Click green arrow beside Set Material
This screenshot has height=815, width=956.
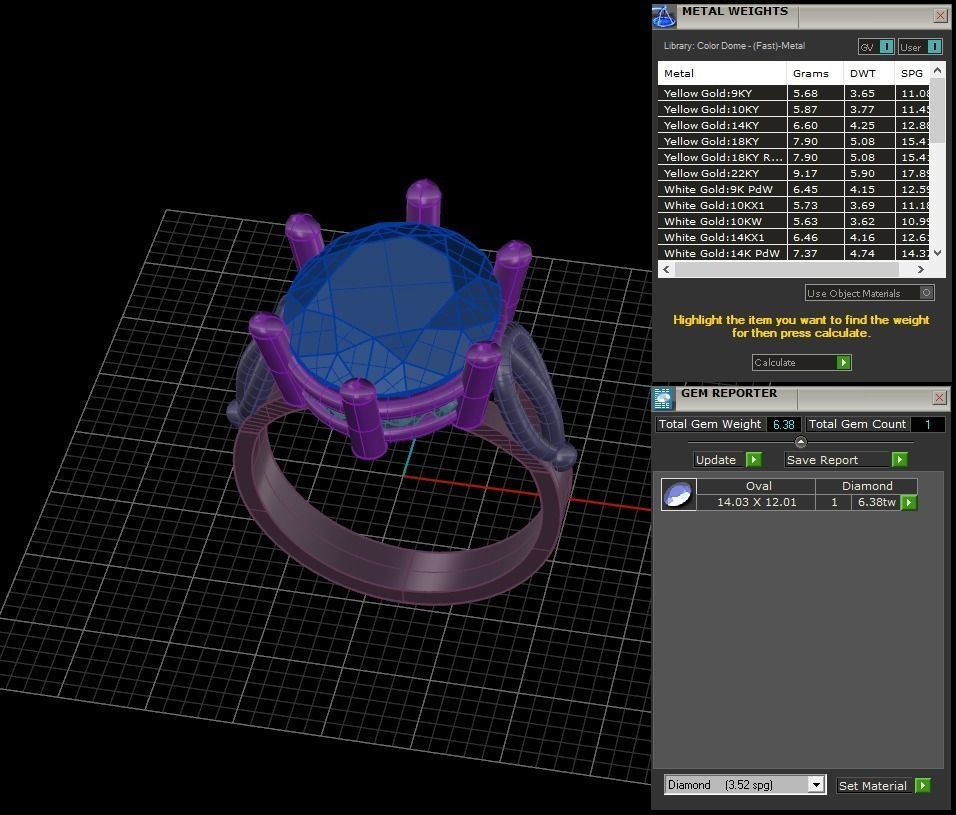pyautogui.click(x=923, y=785)
